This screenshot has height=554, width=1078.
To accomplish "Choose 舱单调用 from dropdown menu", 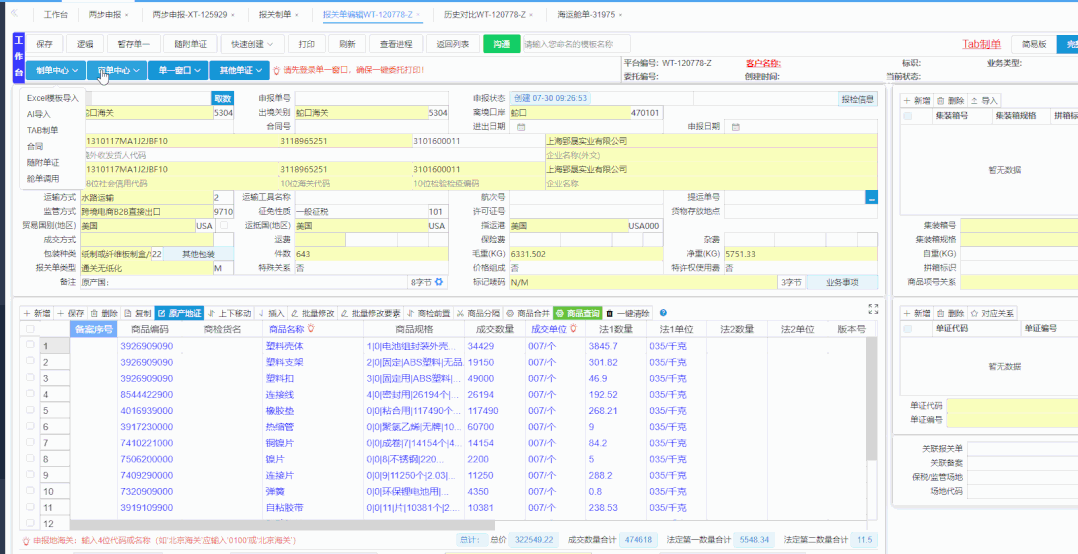I will 43,179.
